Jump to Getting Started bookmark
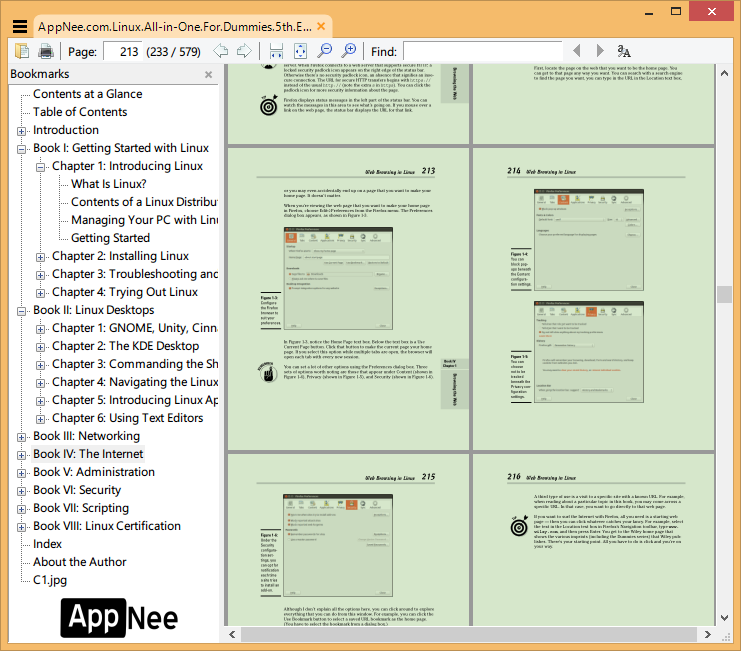 [111, 238]
